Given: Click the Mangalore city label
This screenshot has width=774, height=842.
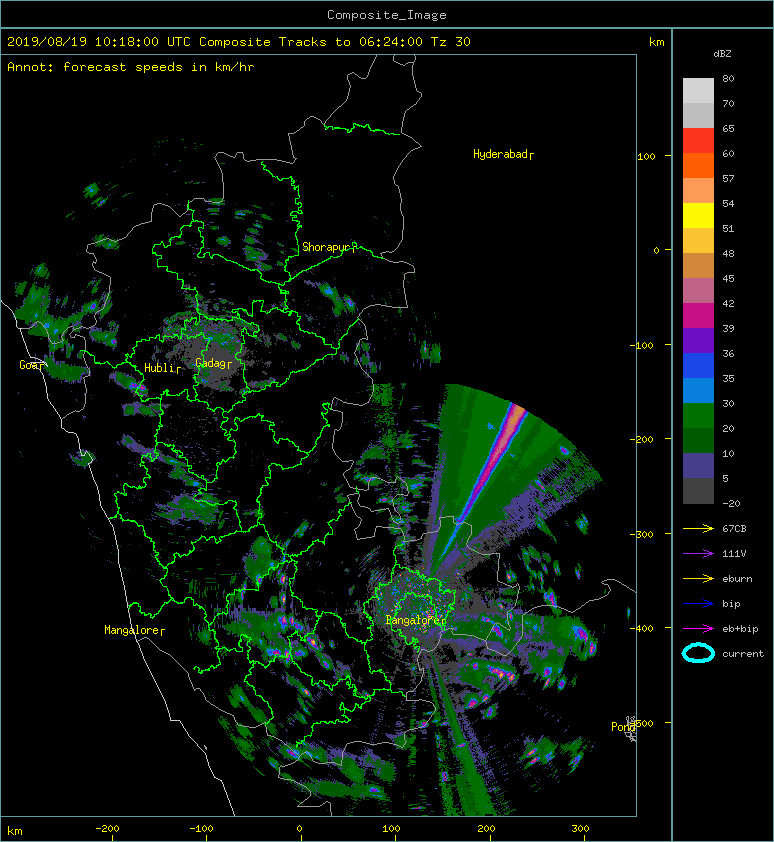Looking at the screenshot, I should [x=134, y=630].
